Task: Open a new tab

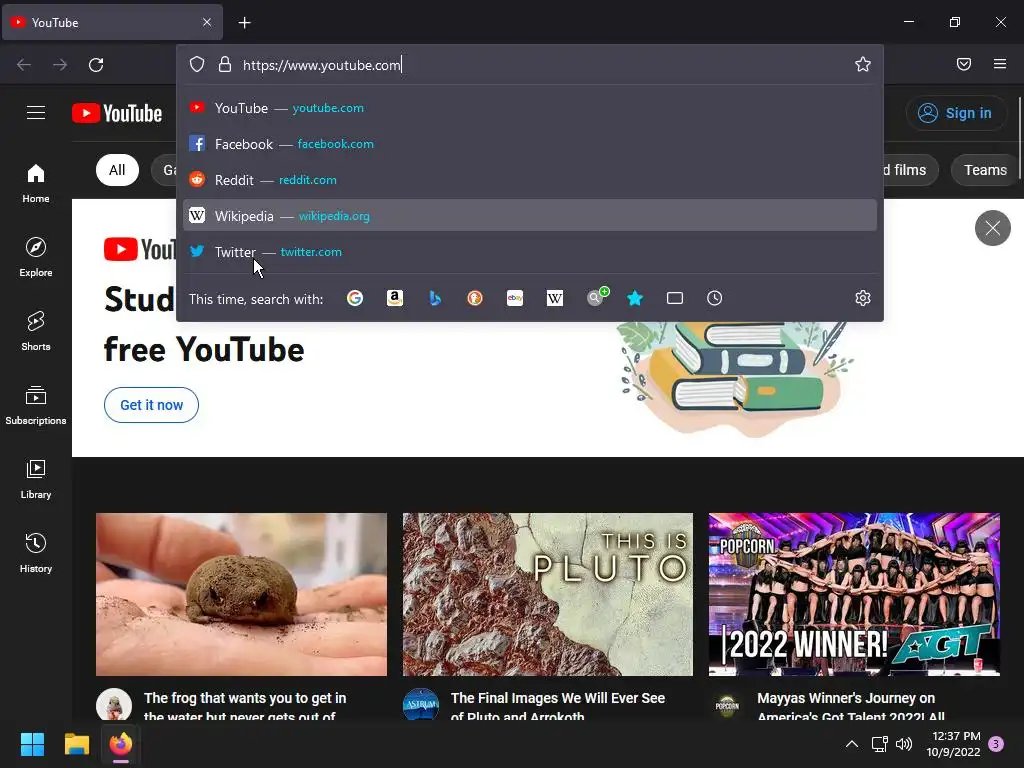Action: click(244, 23)
